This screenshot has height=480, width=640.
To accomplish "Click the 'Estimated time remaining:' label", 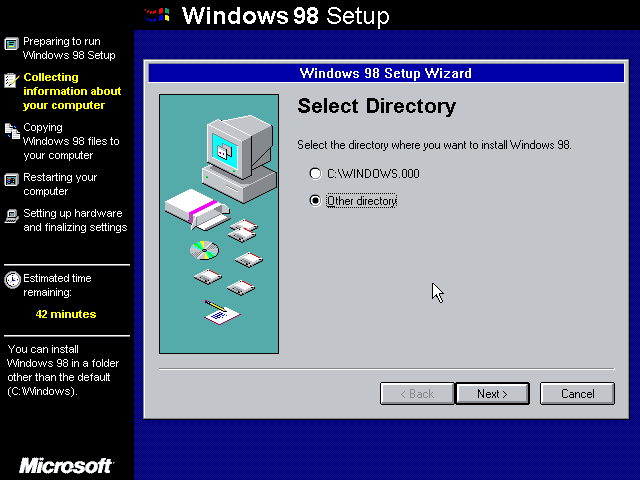I will click(x=57, y=285).
